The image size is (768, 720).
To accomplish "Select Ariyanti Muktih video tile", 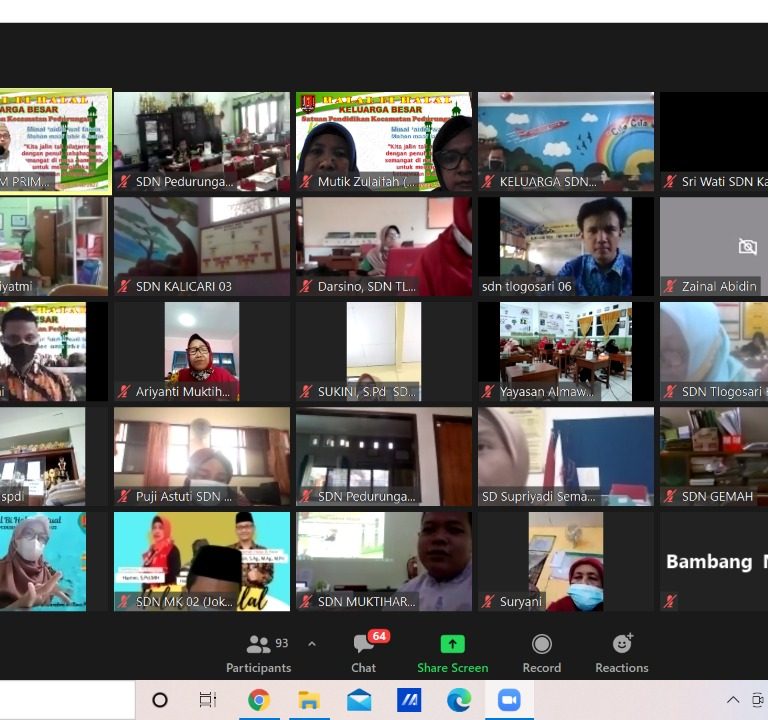I will pyautogui.click(x=202, y=351).
